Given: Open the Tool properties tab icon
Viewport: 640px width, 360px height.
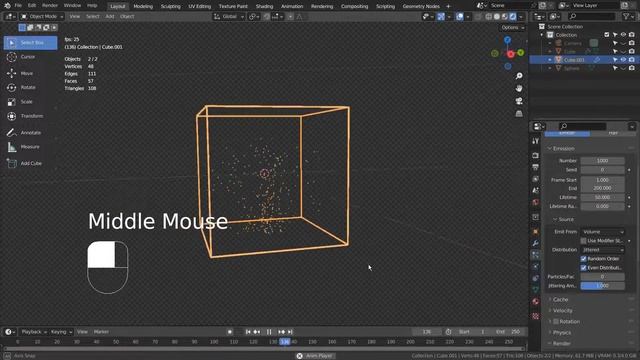Looking at the screenshot, I should [536, 141].
